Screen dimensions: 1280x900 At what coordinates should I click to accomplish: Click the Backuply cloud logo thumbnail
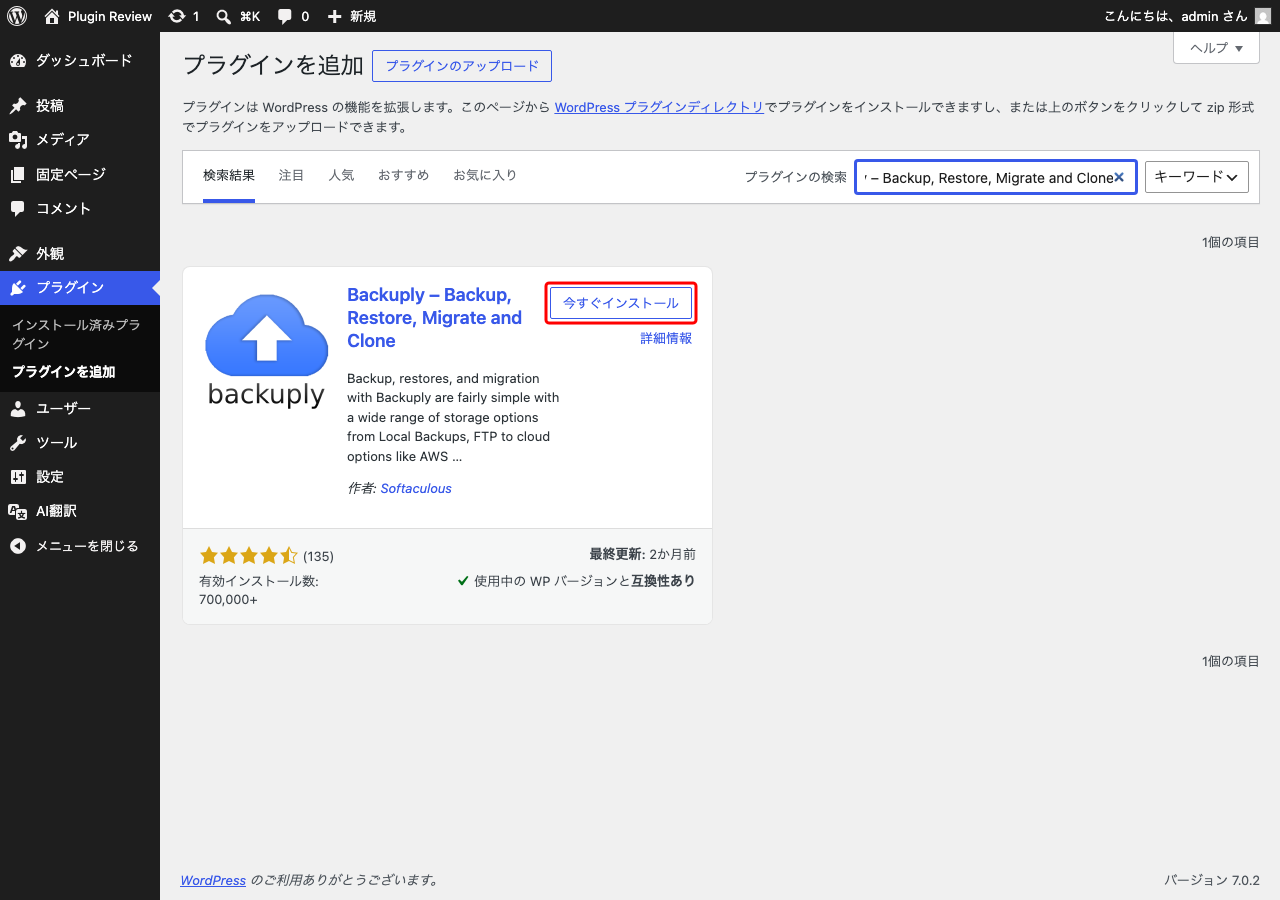266,350
